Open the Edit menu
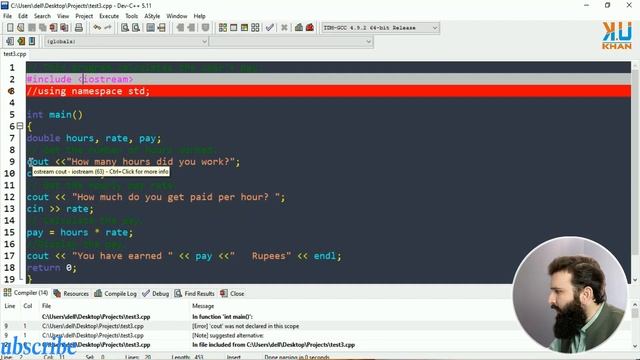 [x=23, y=16]
